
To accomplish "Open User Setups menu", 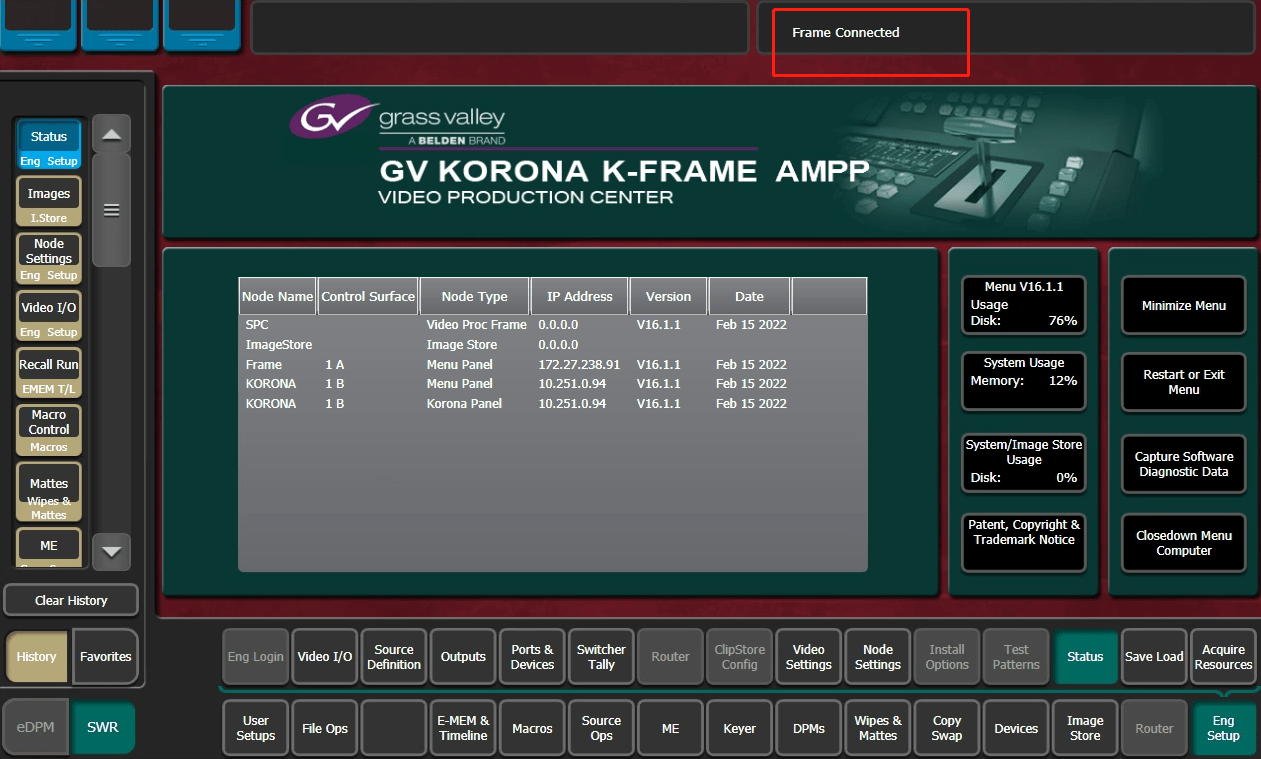I will (256, 728).
